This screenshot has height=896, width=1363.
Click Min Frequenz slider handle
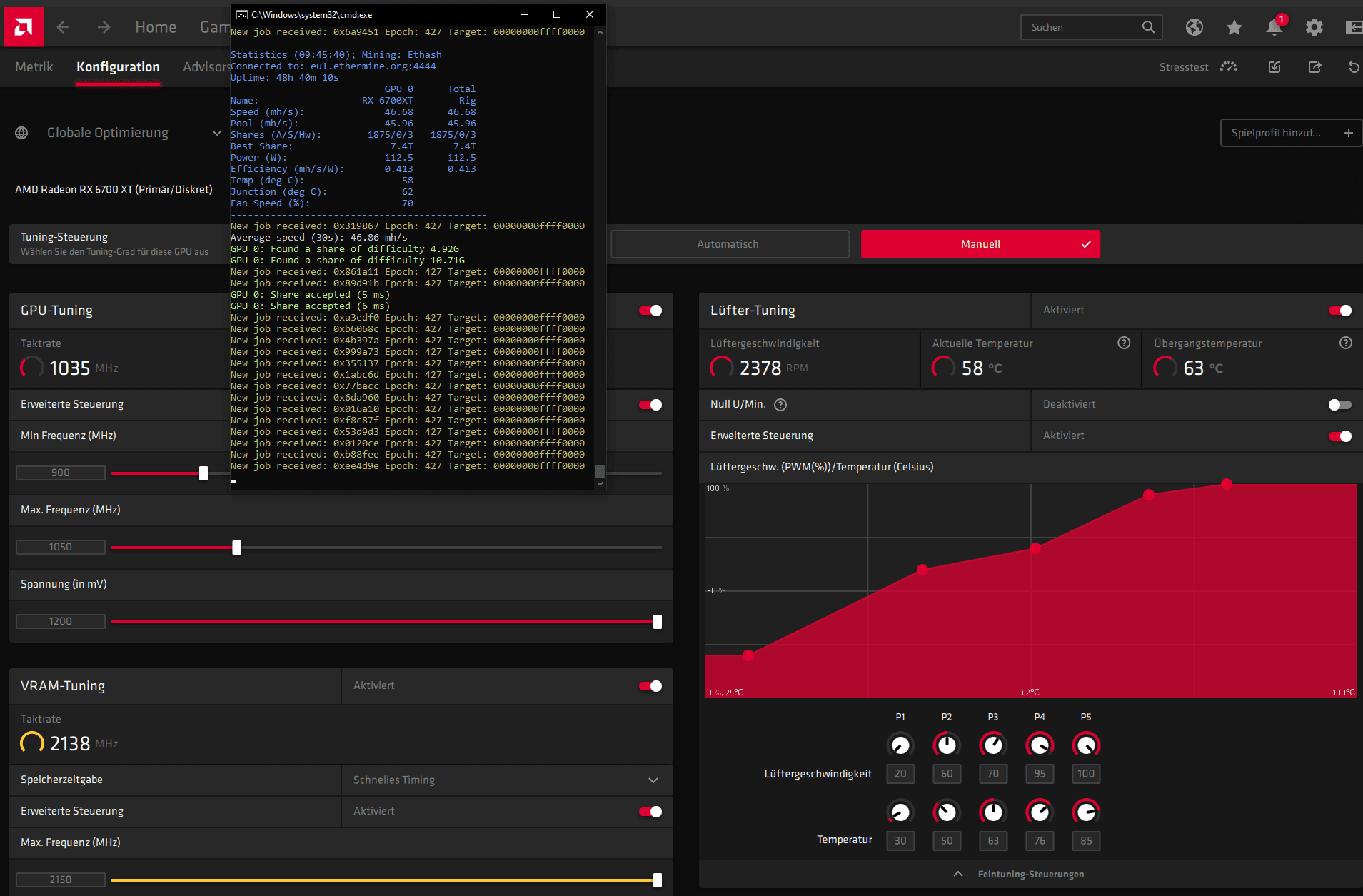pos(203,473)
